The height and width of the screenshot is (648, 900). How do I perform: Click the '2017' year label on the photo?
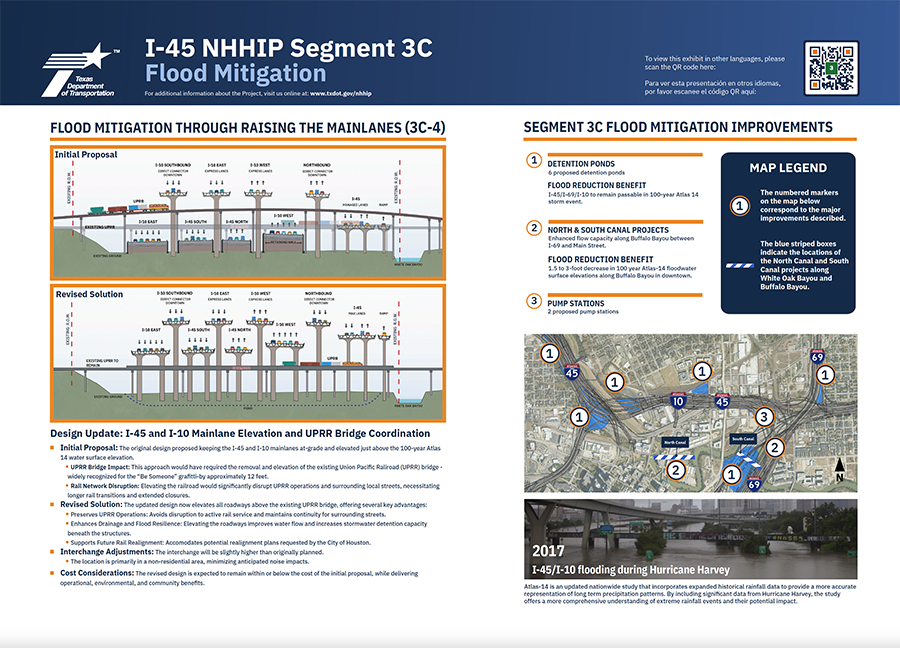pos(548,551)
